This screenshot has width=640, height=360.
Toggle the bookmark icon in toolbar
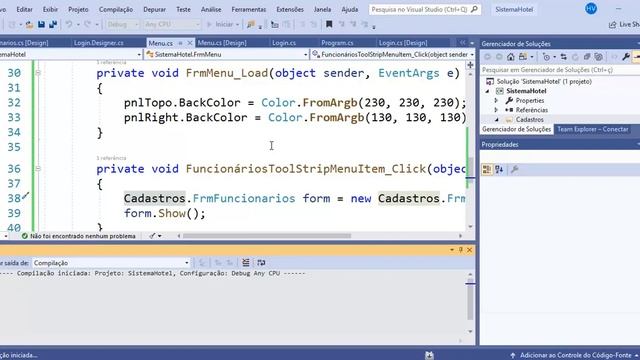tap(329, 24)
